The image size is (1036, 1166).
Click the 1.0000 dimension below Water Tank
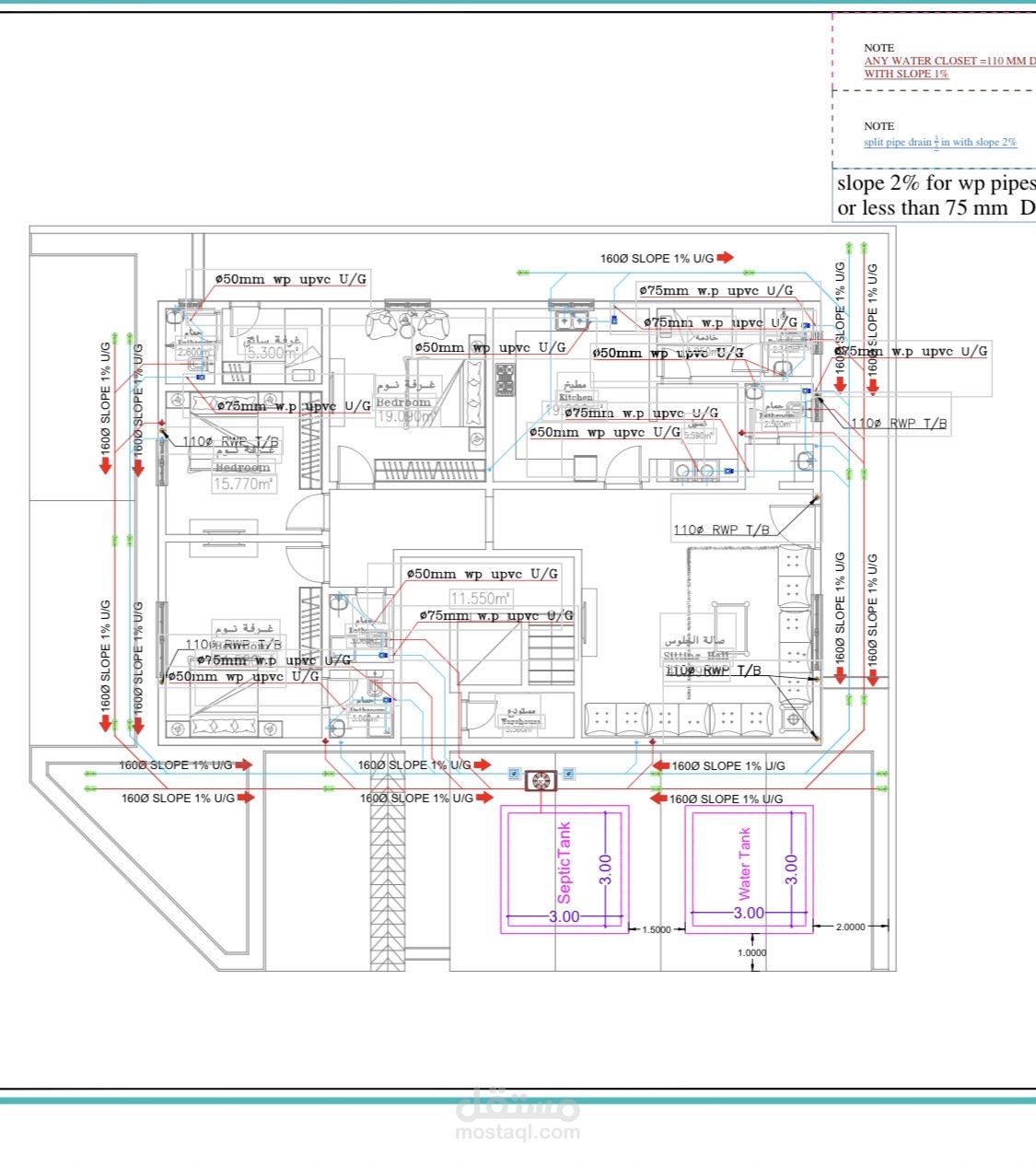click(751, 952)
